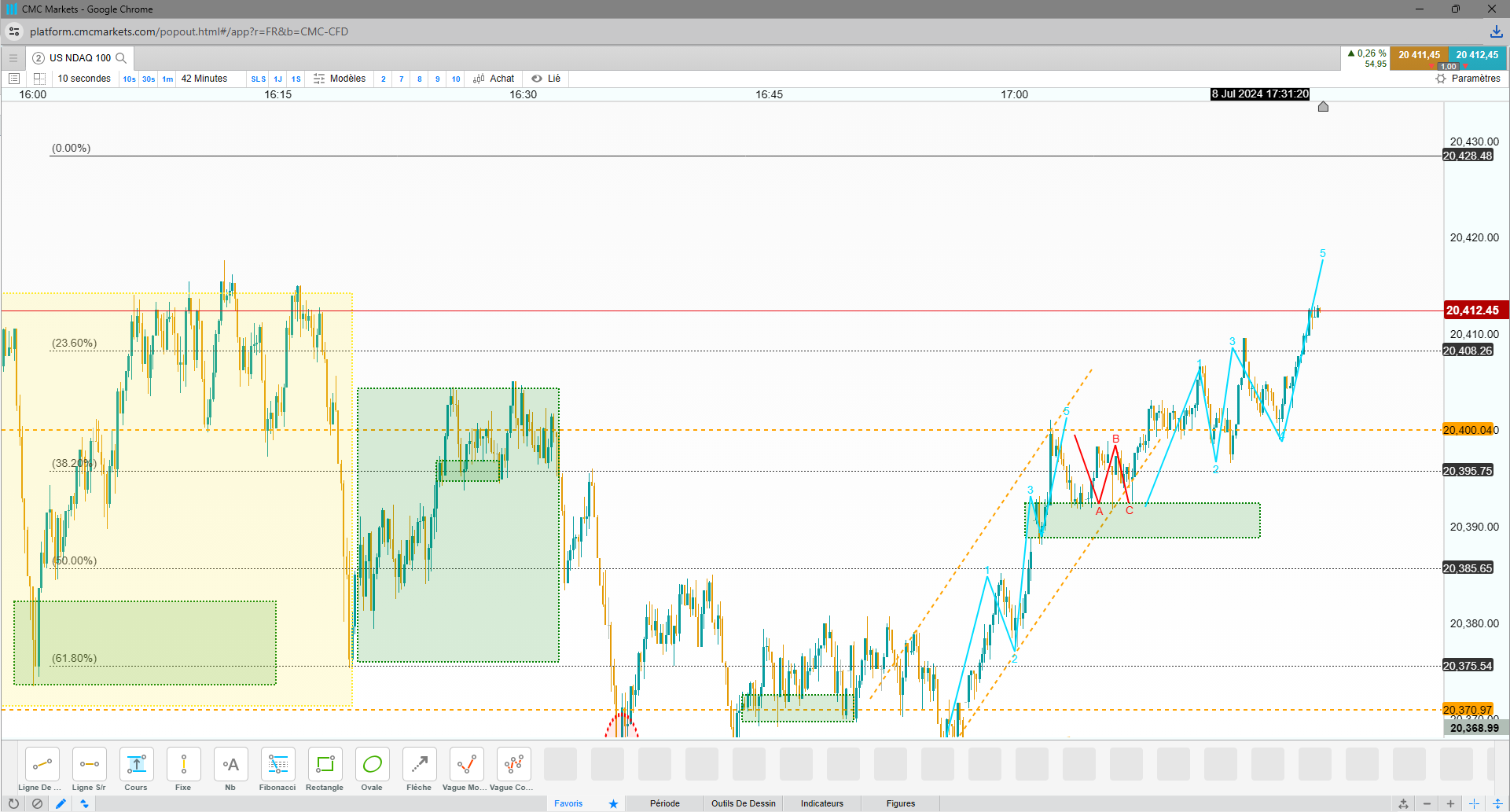Open the Outils De Dessin tab

[x=743, y=803]
